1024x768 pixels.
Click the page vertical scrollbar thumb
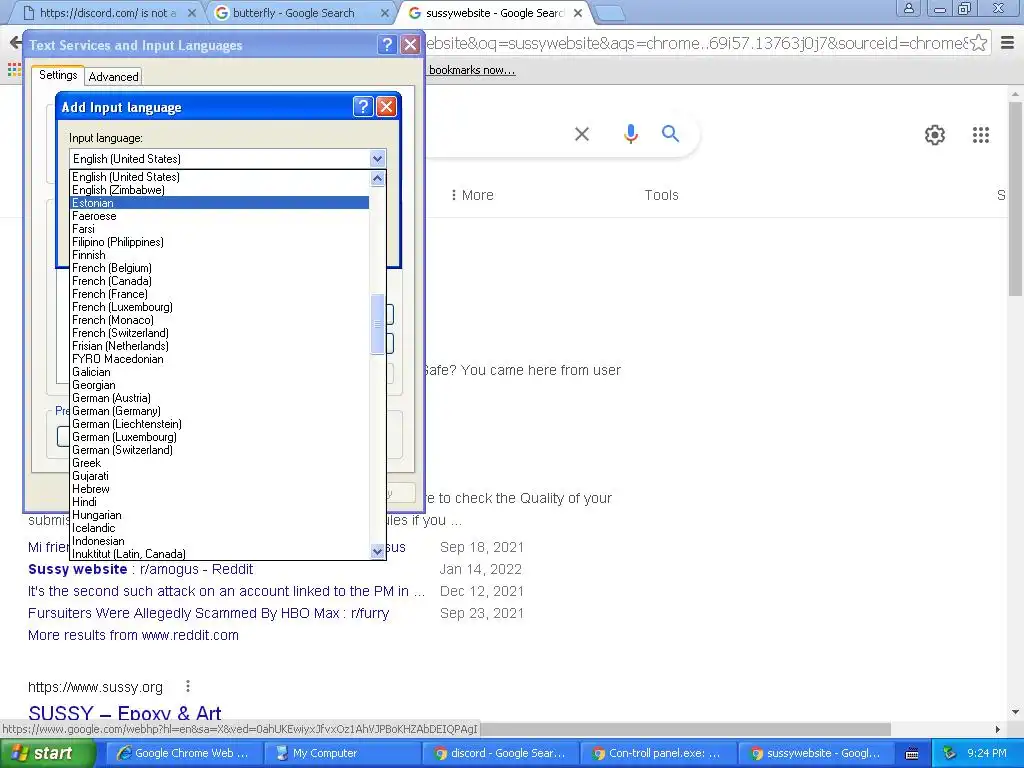click(1015, 199)
